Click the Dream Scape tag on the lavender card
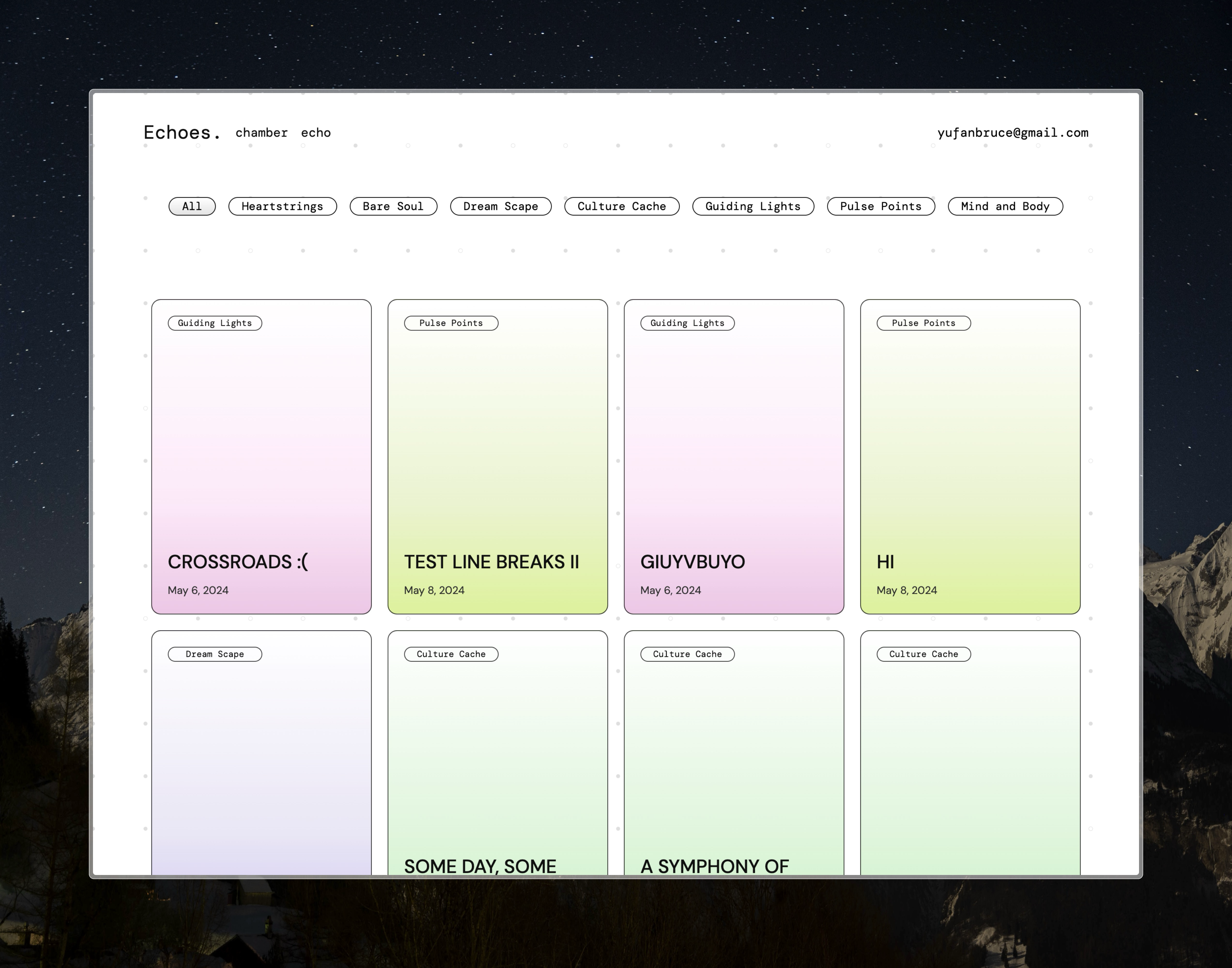Image resolution: width=1232 pixels, height=968 pixels. coord(215,654)
